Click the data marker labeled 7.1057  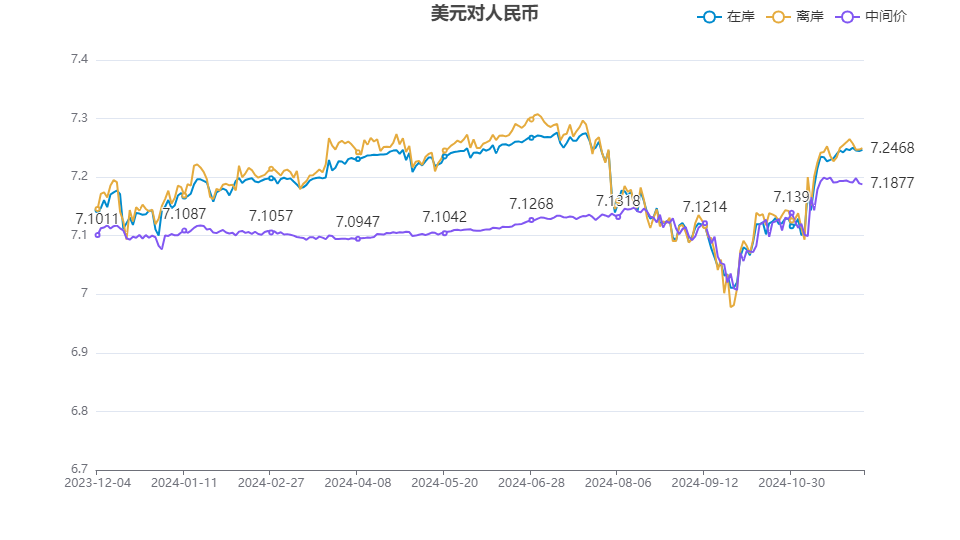[271, 232]
